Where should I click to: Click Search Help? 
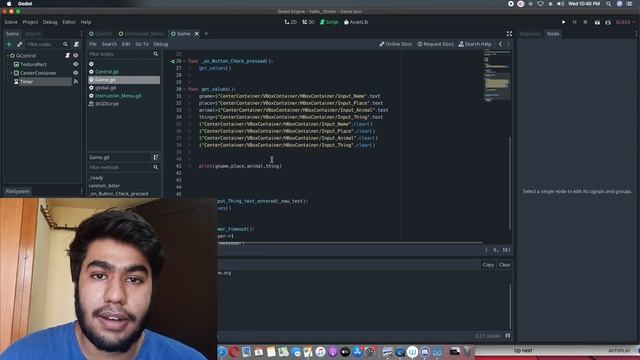475,44
